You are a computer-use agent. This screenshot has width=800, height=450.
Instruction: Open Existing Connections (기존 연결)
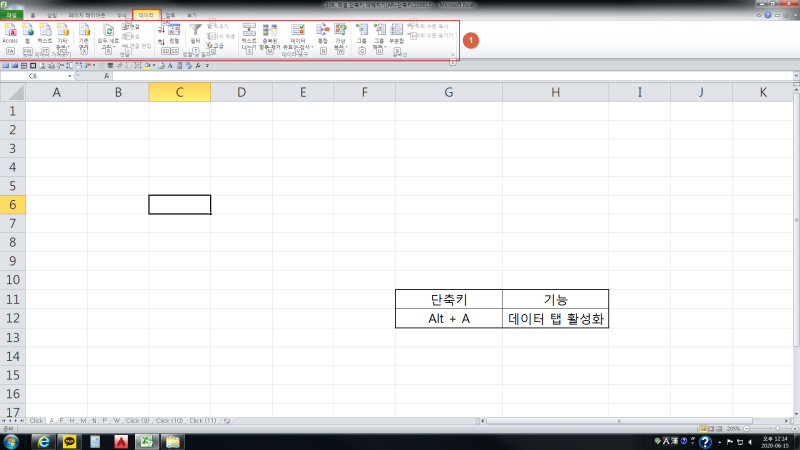(84, 35)
